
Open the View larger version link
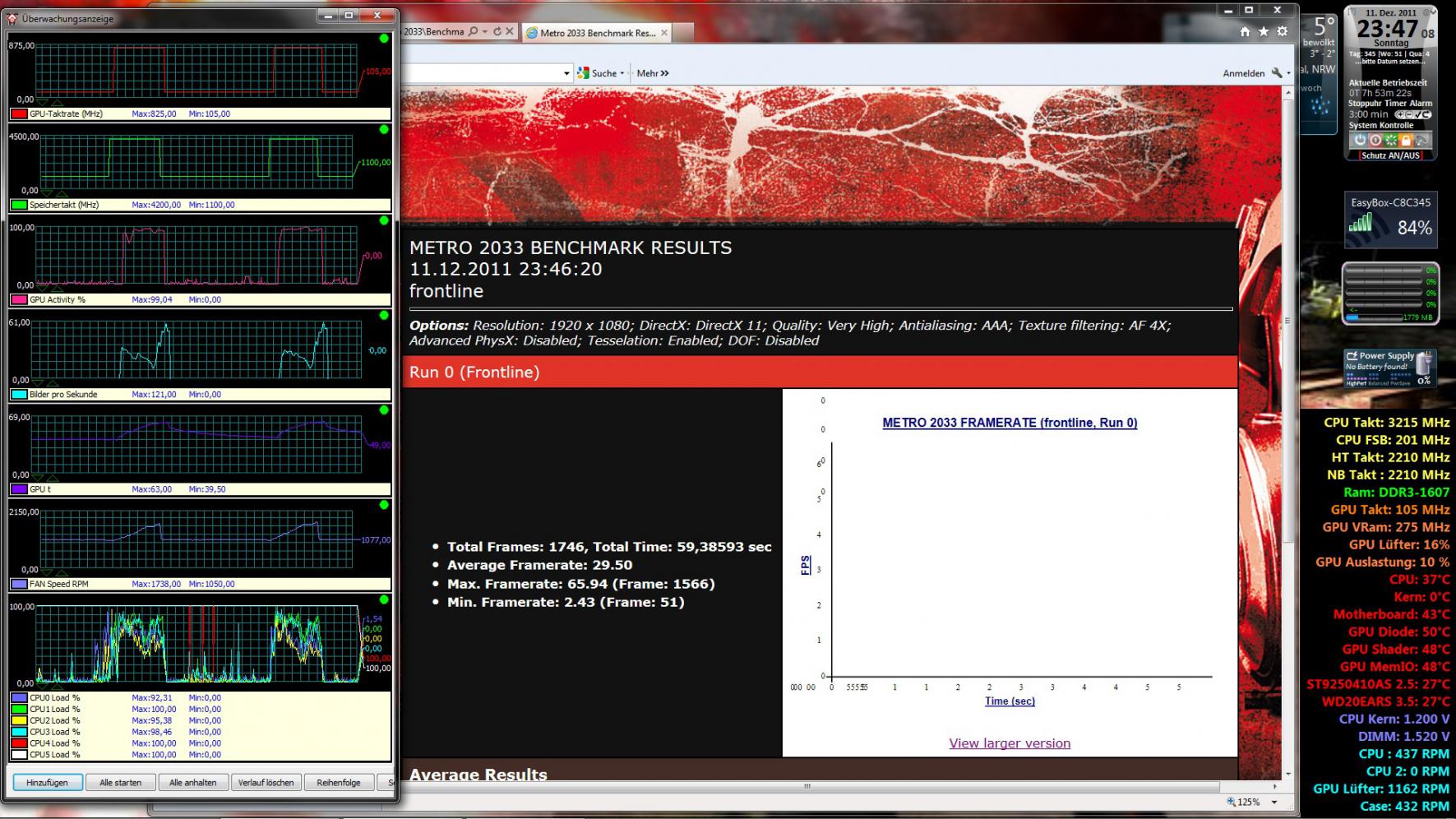(1010, 743)
